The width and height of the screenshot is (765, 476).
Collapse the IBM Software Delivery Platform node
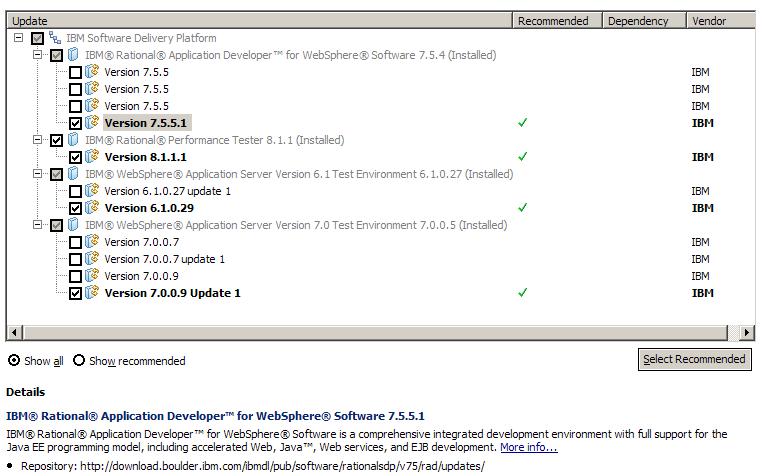click(x=19, y=38)
